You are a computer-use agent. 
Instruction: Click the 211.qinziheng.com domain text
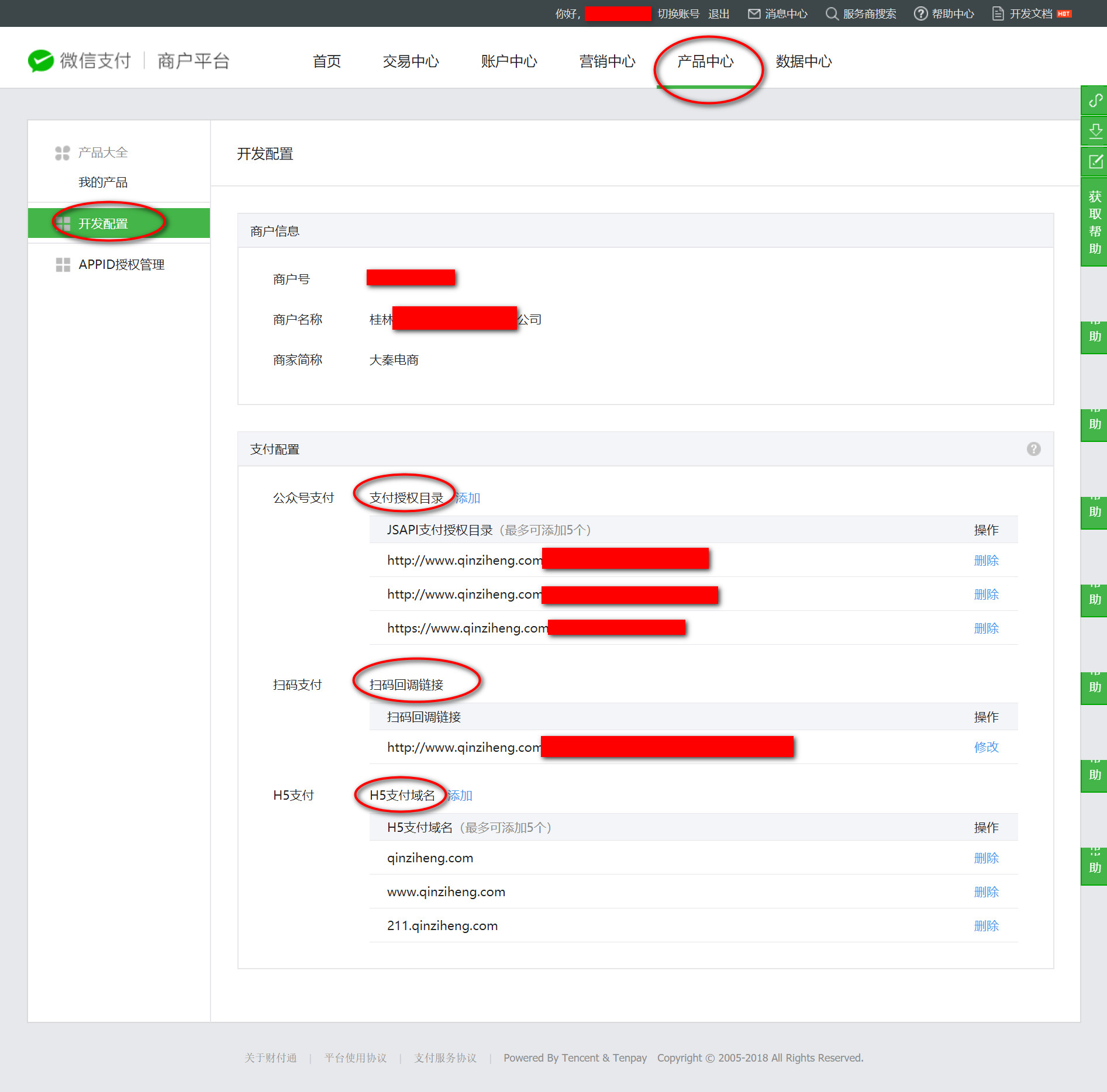pos(443,926)
